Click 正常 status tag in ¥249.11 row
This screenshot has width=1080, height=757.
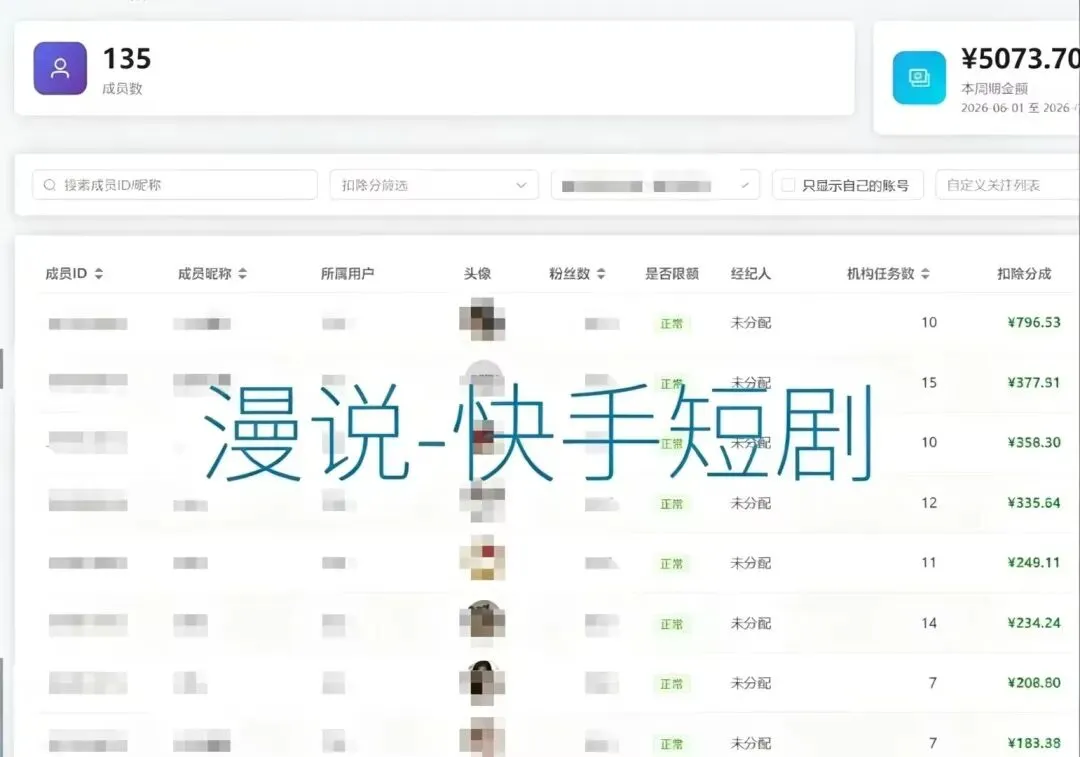pyautogui.click(x=672, y=563)
